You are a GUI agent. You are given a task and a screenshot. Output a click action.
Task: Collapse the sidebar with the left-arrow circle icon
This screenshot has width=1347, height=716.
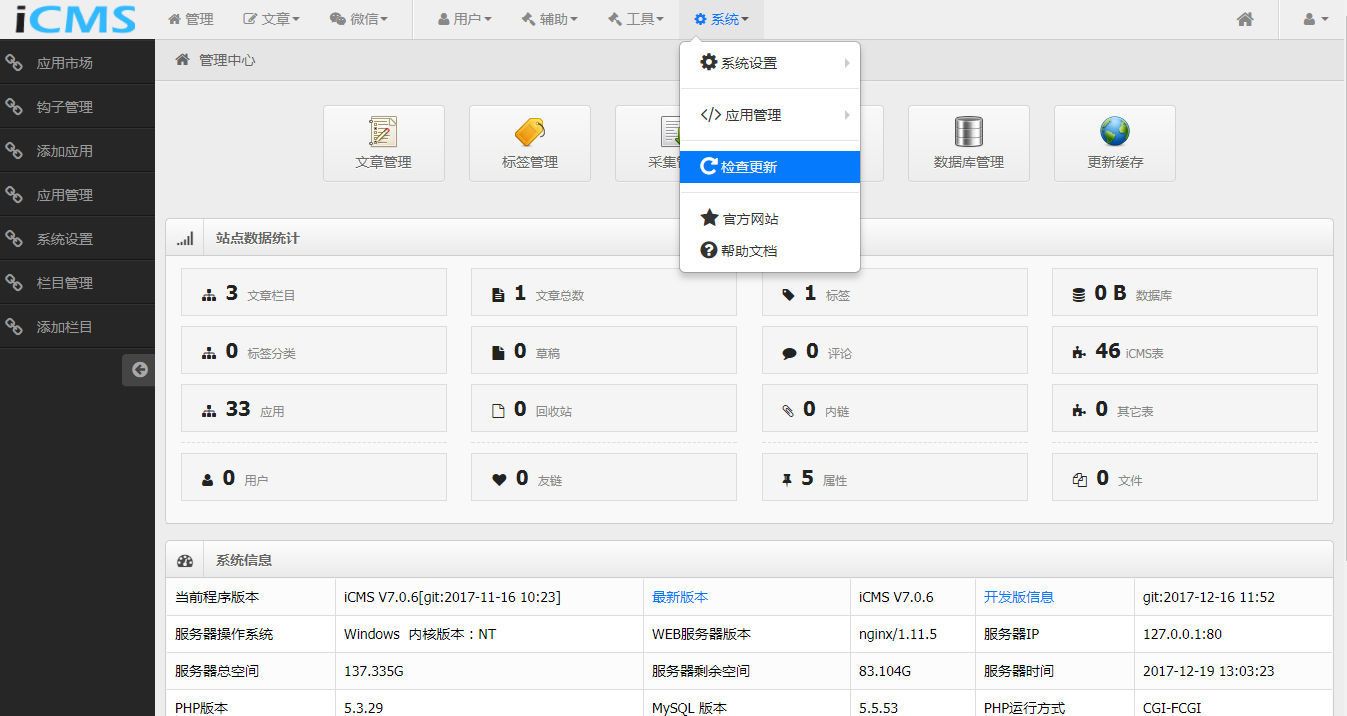coord(140,370)
